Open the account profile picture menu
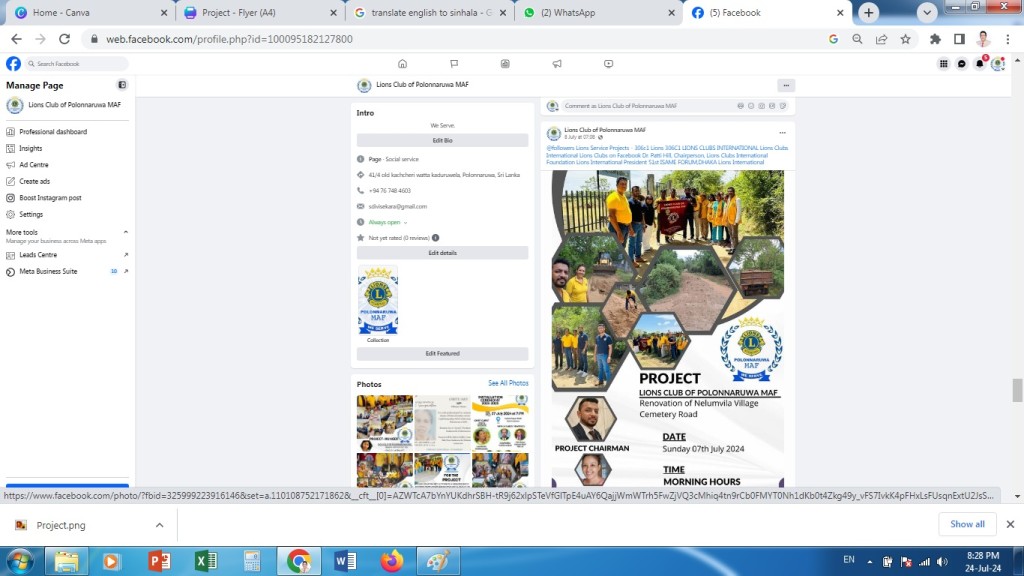The width and height of the screenshot is (1024, 576). click(998, 63)
